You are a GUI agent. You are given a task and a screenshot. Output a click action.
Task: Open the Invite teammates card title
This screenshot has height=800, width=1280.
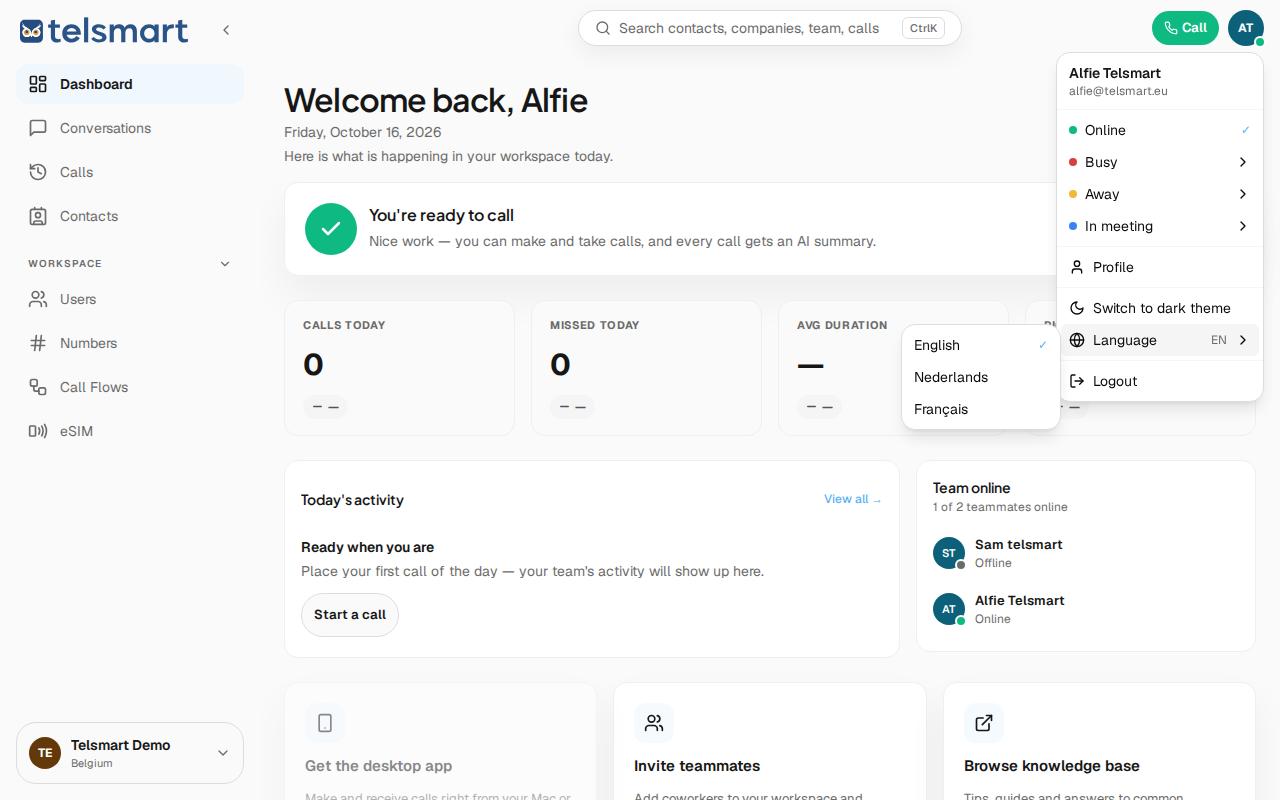697,766
